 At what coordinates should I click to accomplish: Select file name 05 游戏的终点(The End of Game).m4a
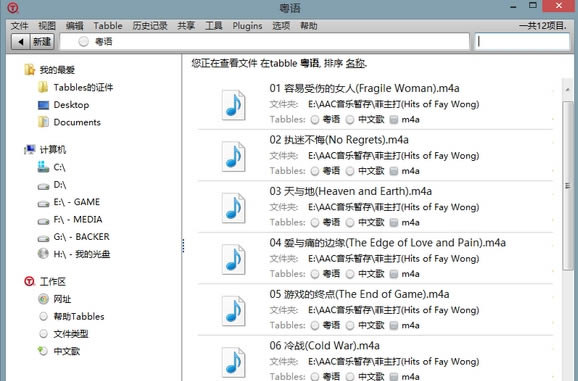tap(359, 294)
